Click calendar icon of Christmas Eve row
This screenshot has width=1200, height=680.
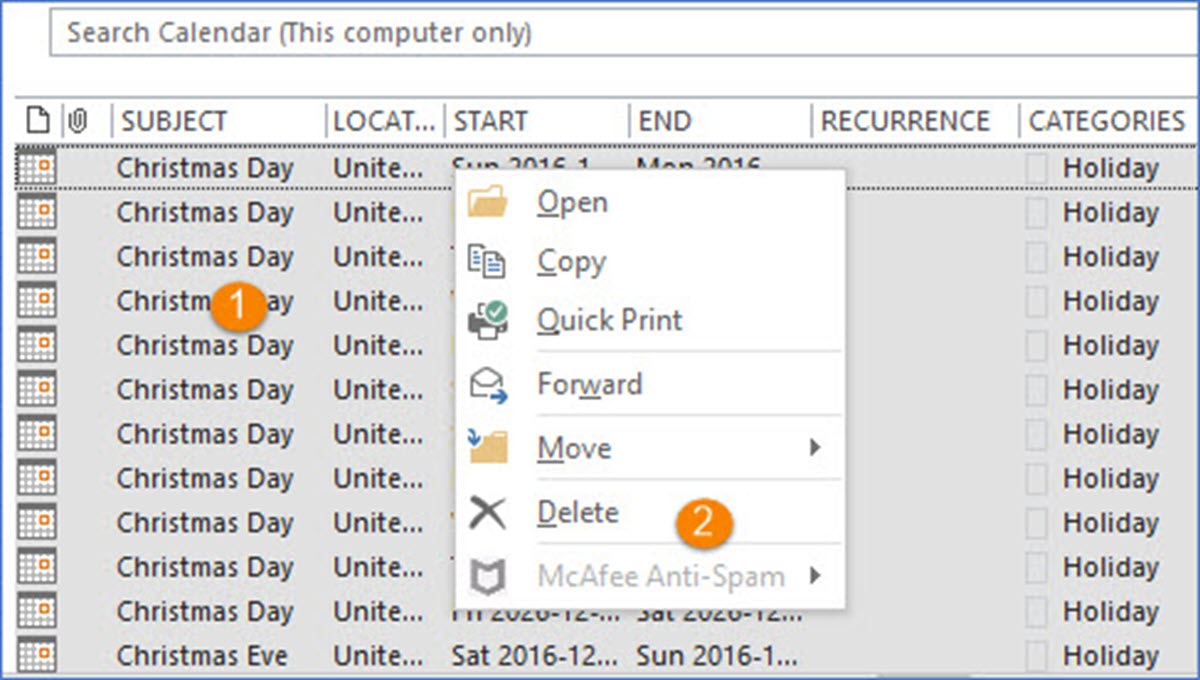[x=37, y=656]
